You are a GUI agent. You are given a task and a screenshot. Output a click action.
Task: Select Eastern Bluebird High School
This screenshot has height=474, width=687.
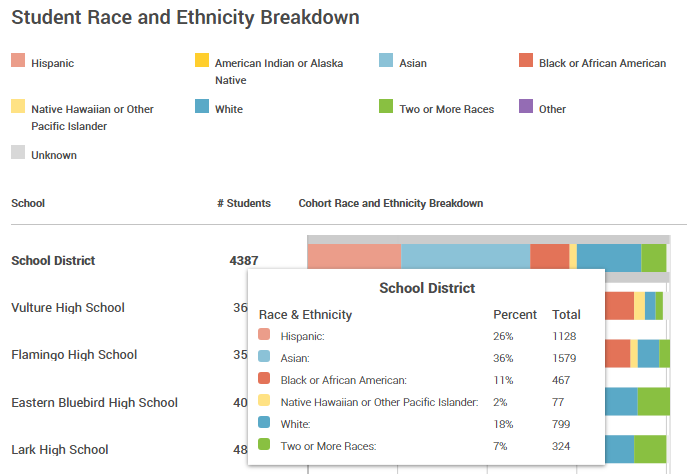coord(94,402)
